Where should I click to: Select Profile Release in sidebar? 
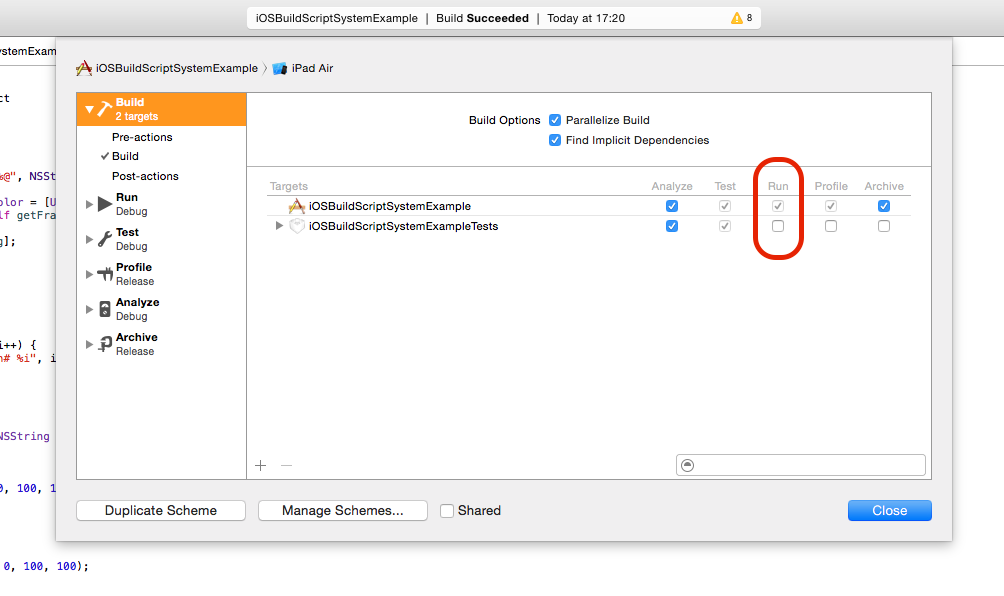161,274
